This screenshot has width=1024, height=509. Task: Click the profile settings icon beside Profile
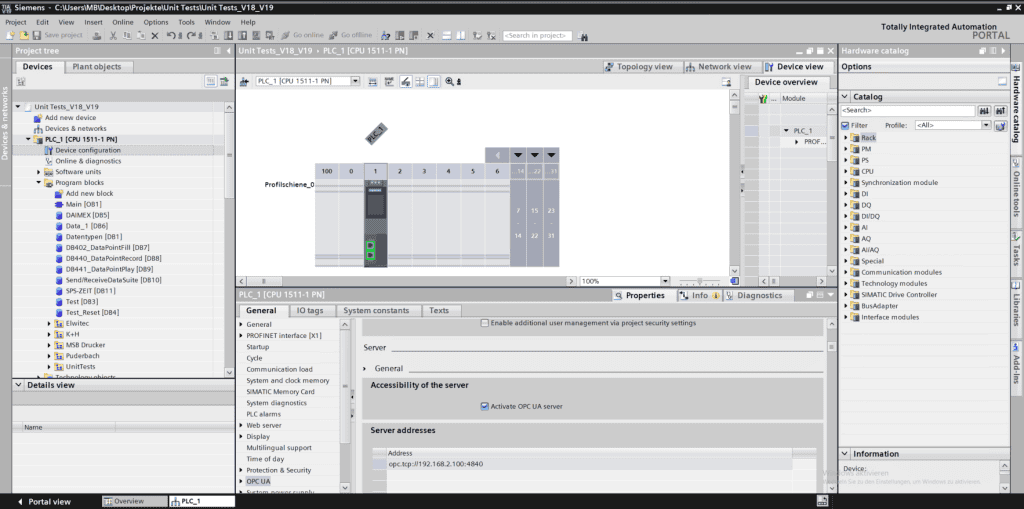pyautogui.click(x=1000, y=125)
